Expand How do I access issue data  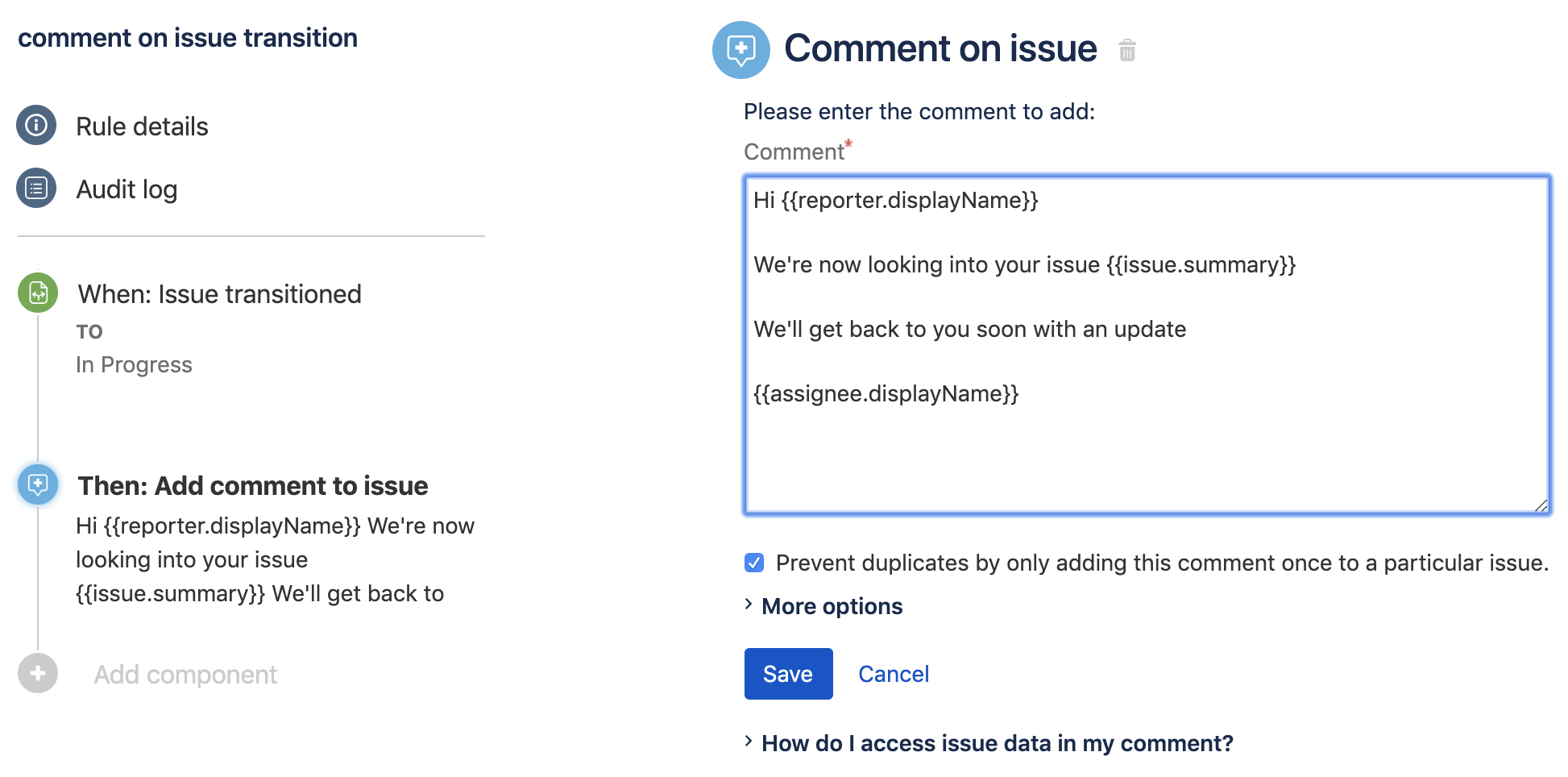997,743
